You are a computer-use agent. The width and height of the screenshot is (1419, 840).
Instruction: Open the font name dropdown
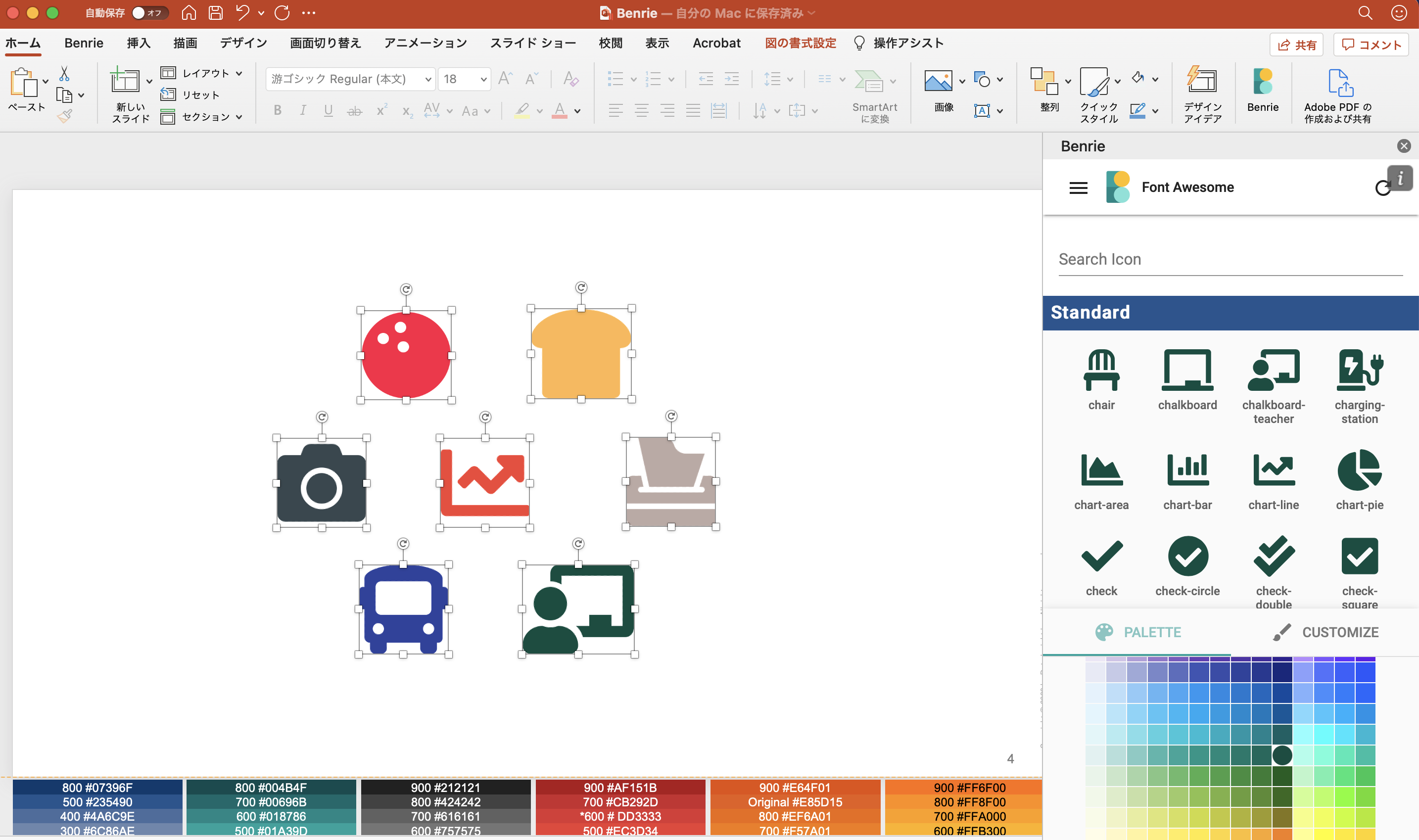point(428,79)
